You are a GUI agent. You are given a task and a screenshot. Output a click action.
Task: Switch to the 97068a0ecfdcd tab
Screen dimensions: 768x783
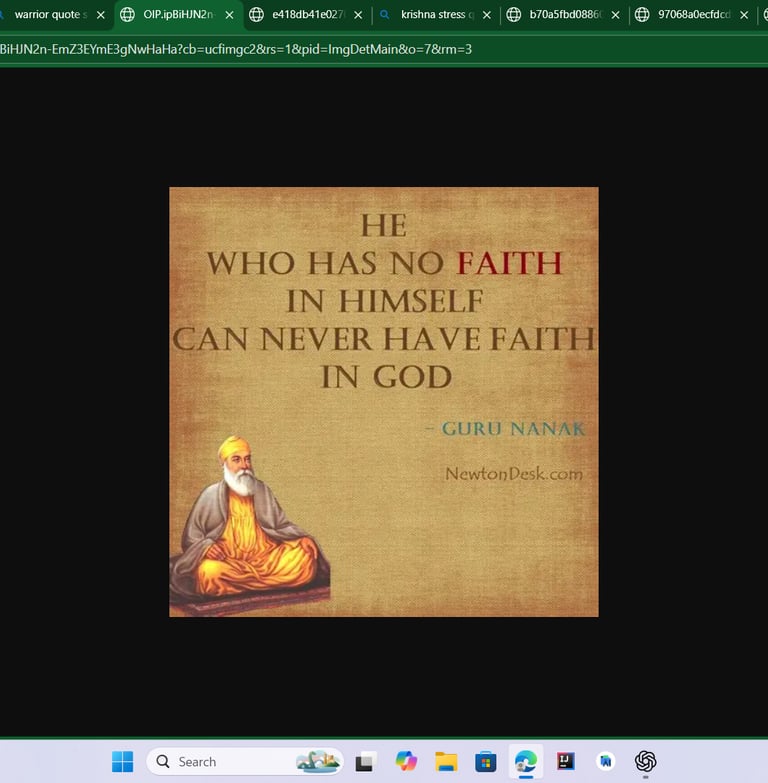693,14
